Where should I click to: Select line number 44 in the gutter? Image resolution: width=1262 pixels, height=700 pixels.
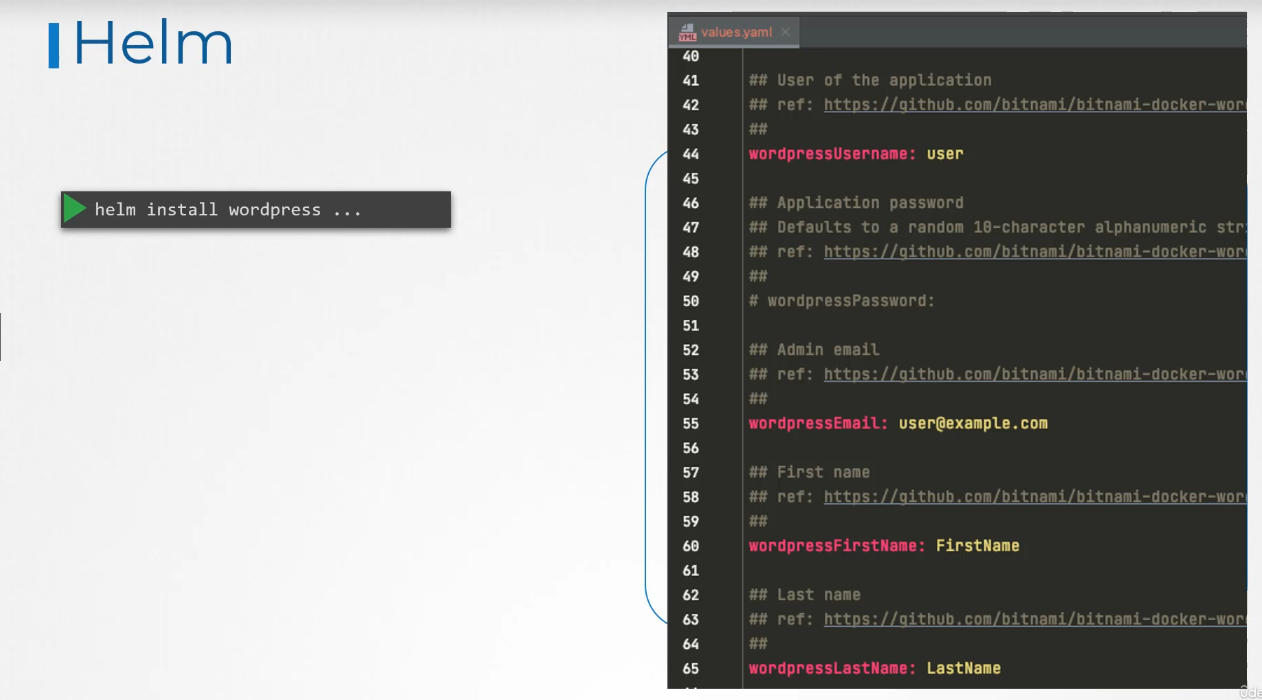pos(691,154)
